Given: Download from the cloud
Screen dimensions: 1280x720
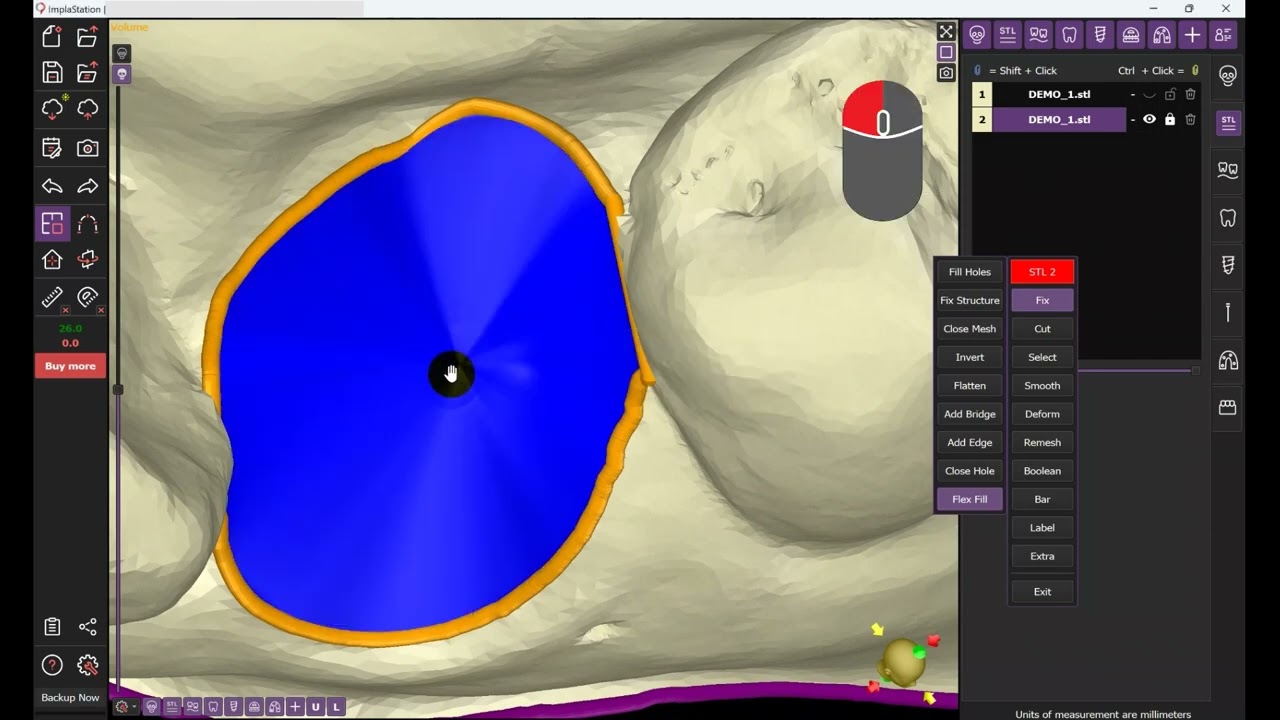Looking at the screenshot, I should point(52,108).
